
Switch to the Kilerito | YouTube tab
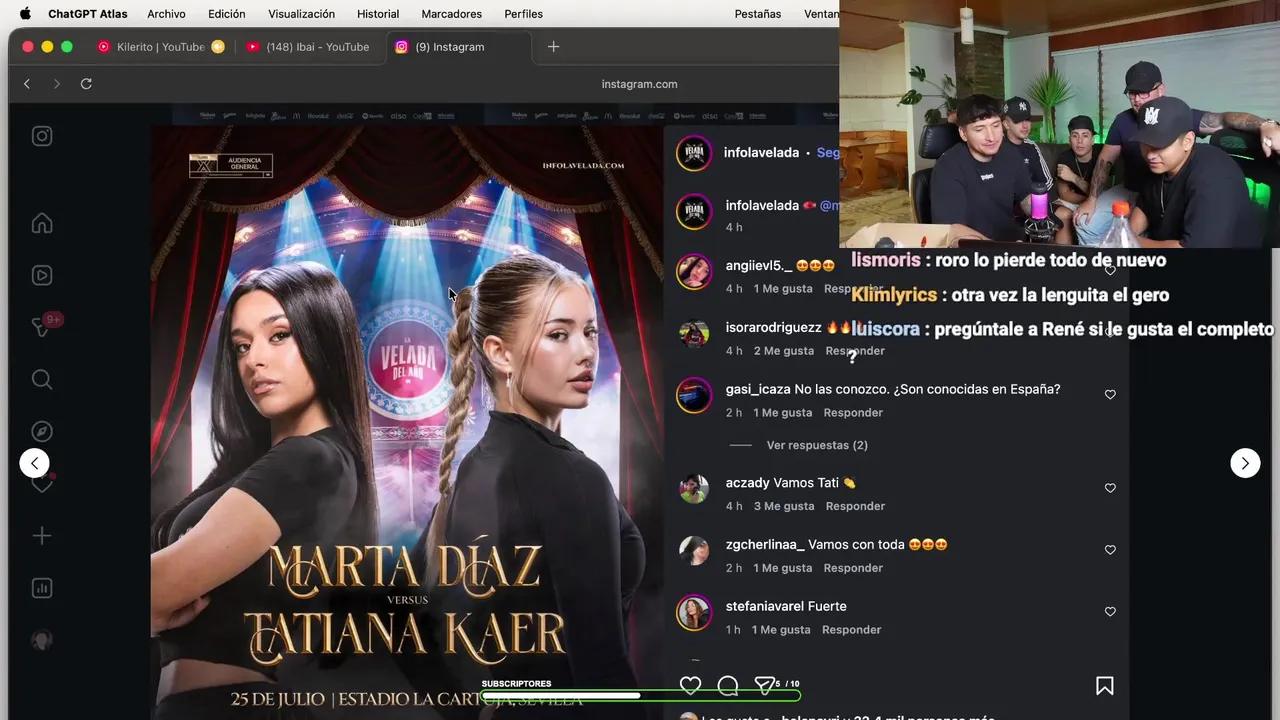tap(160, 47)
